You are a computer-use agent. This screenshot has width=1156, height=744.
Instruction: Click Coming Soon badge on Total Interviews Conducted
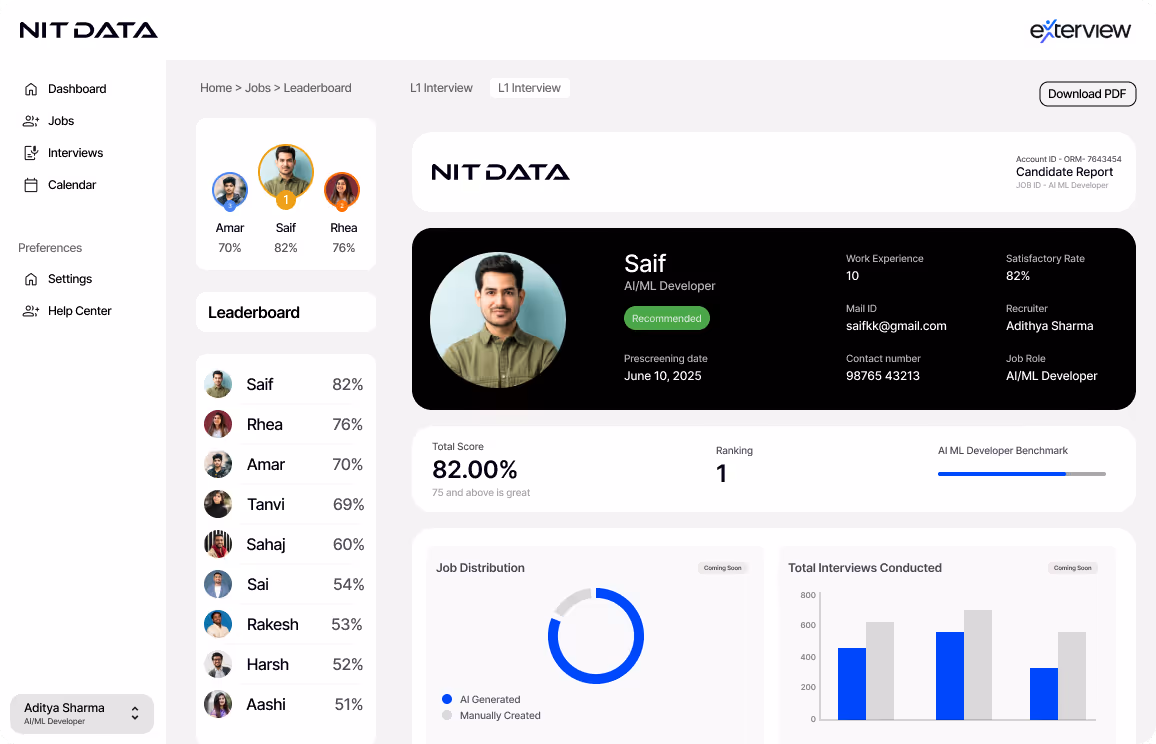point(1073,568)
